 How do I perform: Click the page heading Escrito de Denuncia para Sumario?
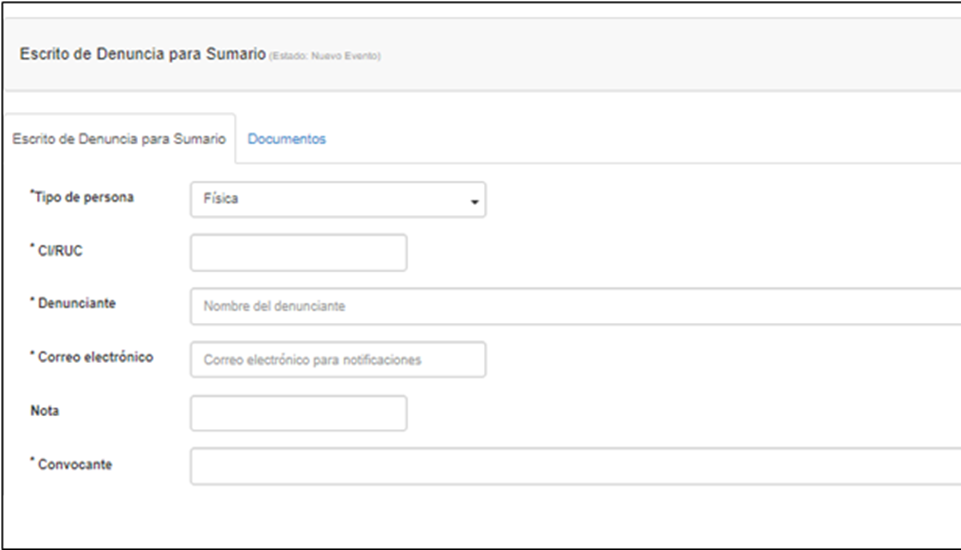[x=141, y=54]
